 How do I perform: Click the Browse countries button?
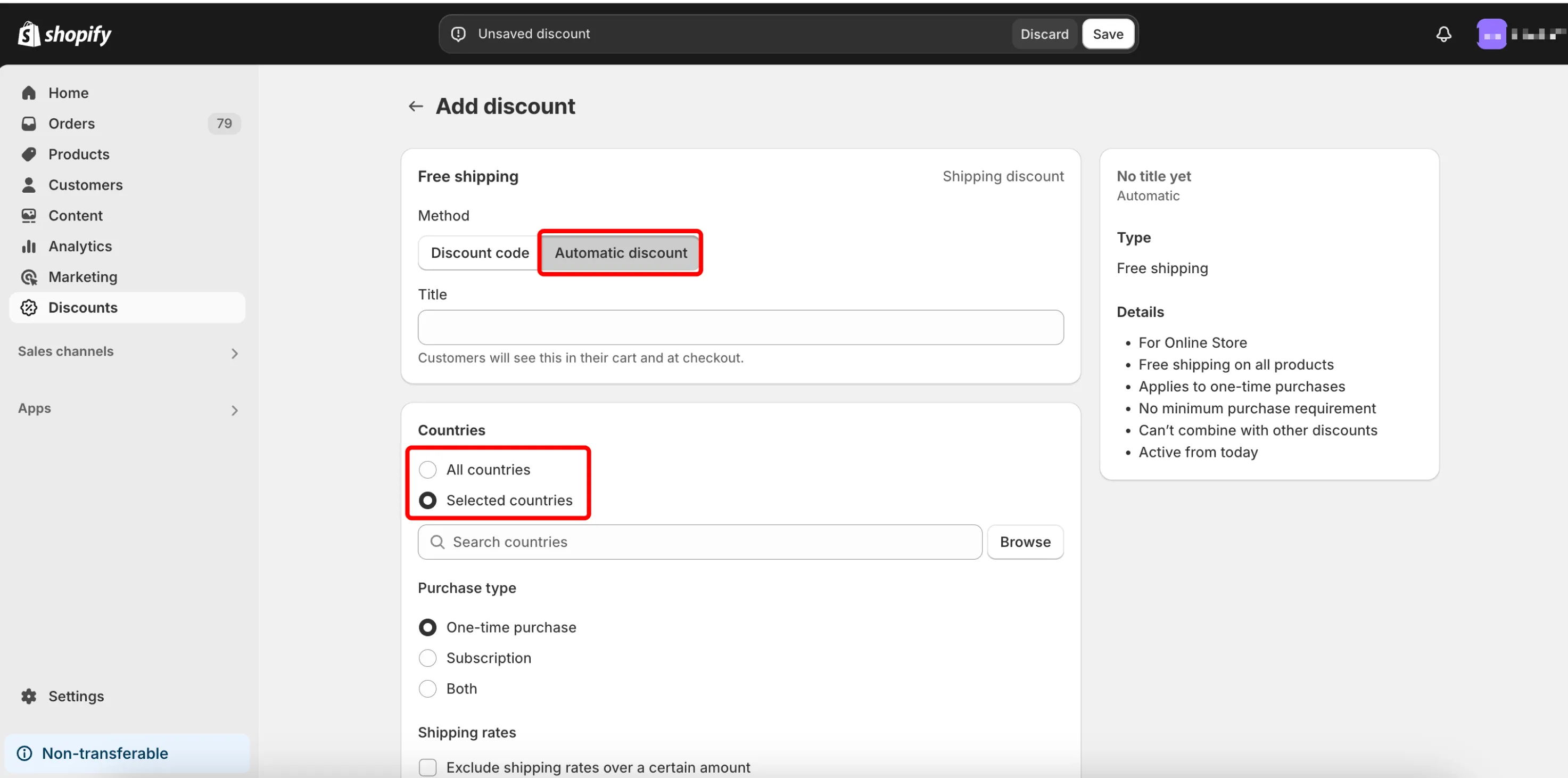(x=1025, y=542)
